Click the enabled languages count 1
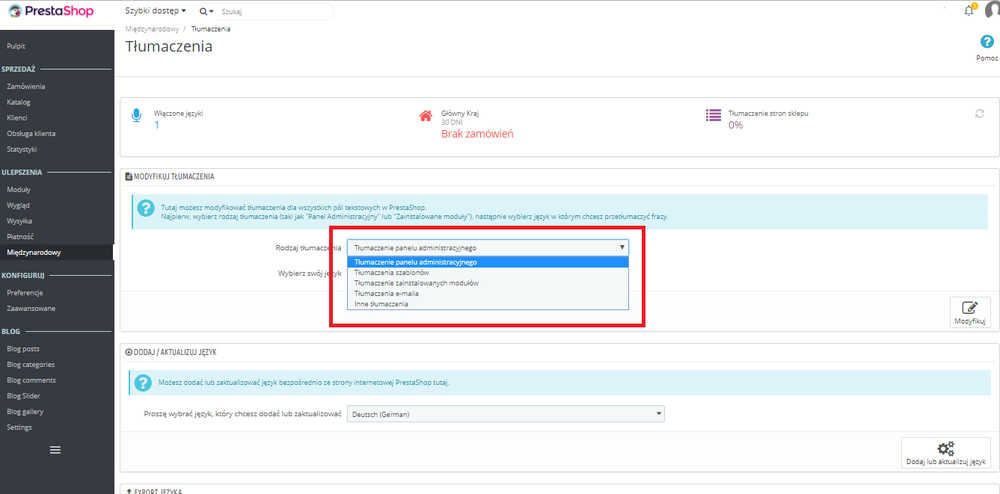This screenshot has height=494, width=1000. (157, 124)
